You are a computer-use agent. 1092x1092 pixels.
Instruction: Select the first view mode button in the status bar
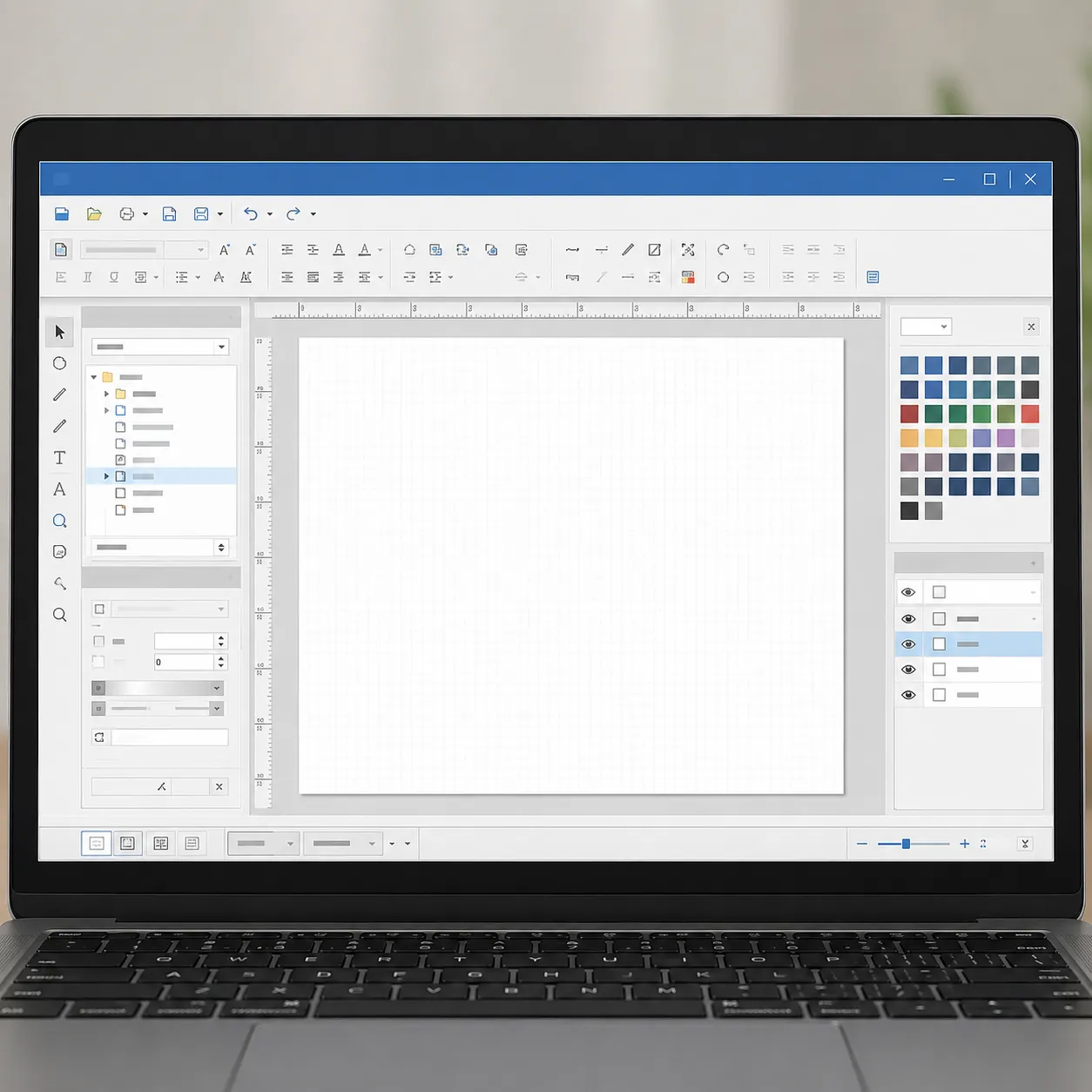coord(97,843)
